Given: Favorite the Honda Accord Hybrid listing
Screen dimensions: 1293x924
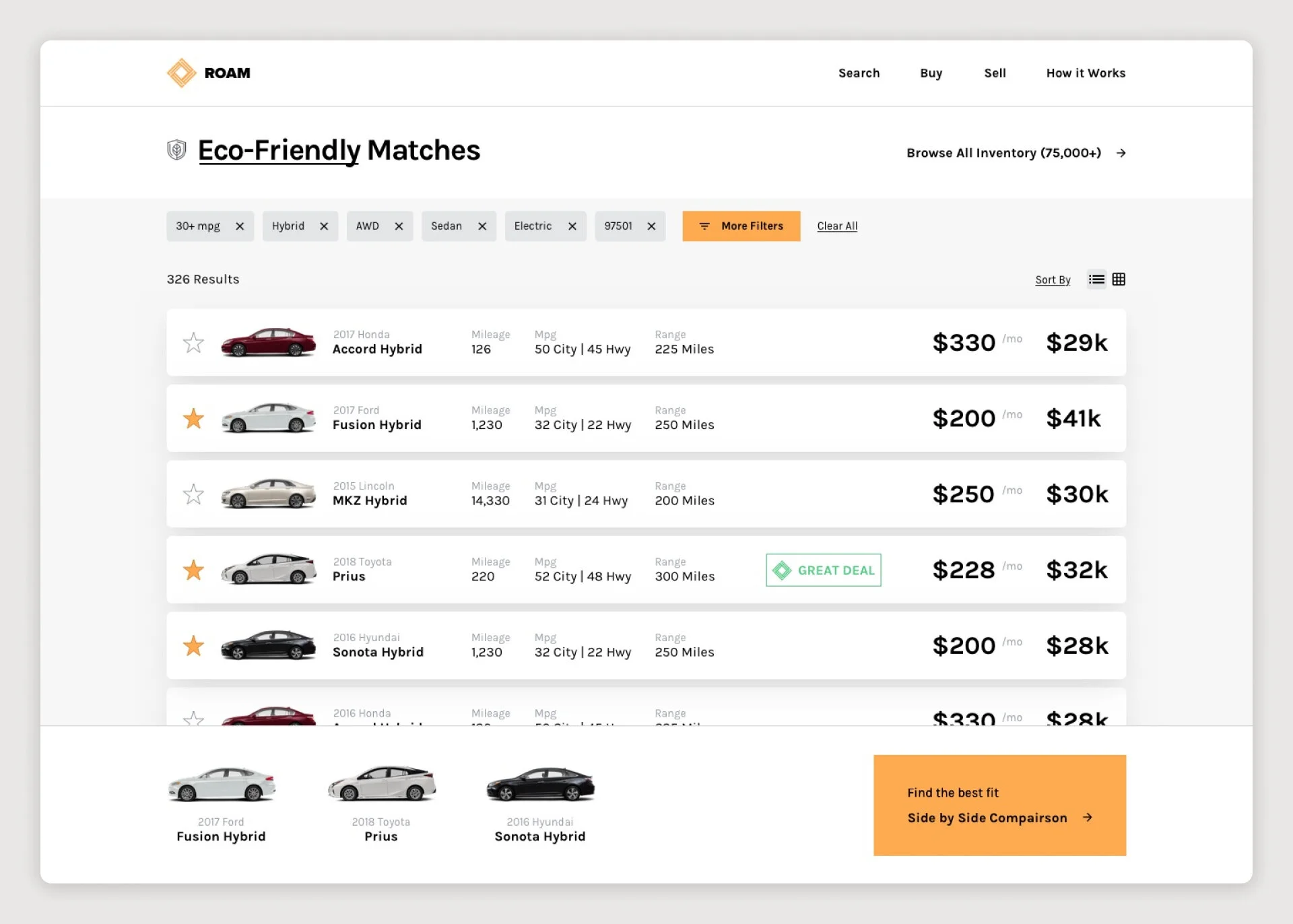Looking at the screenshot, I should click(193, 343).
